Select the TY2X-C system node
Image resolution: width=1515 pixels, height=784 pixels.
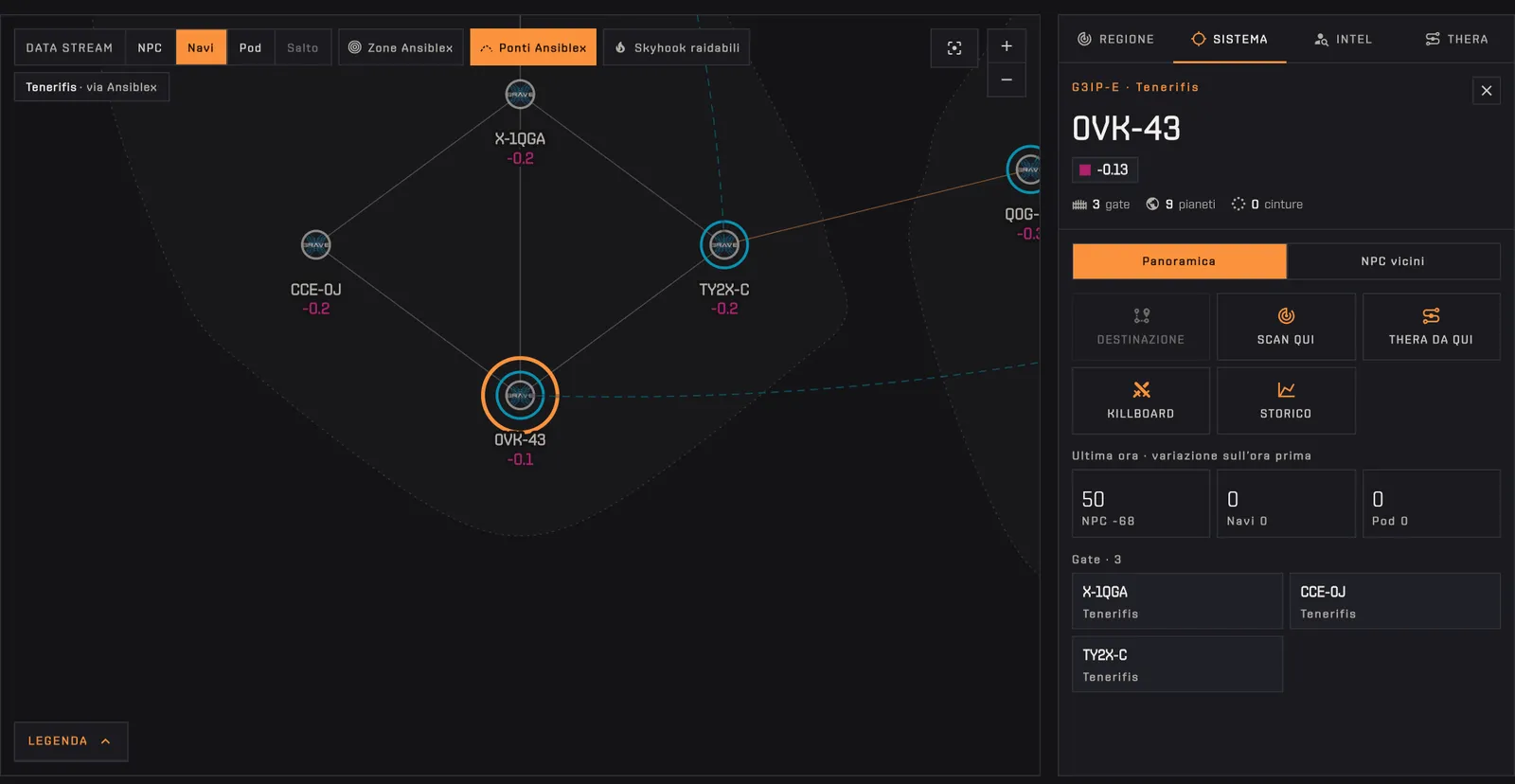coord(724,244)
